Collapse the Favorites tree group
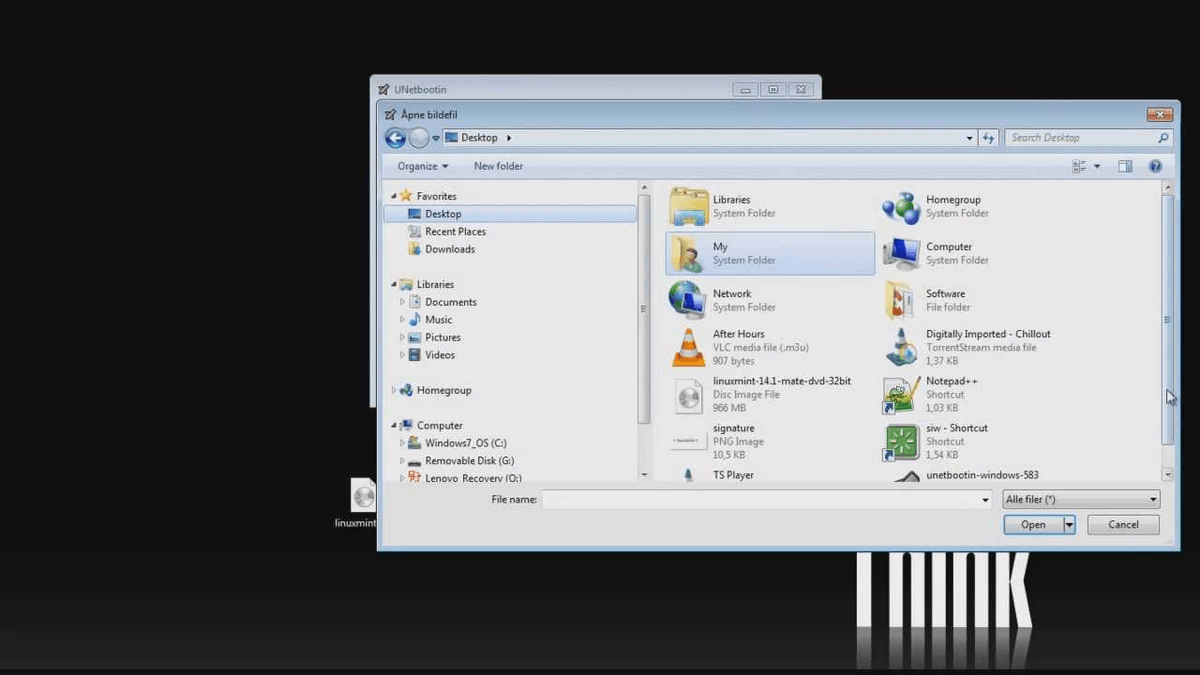 point(394,196)
